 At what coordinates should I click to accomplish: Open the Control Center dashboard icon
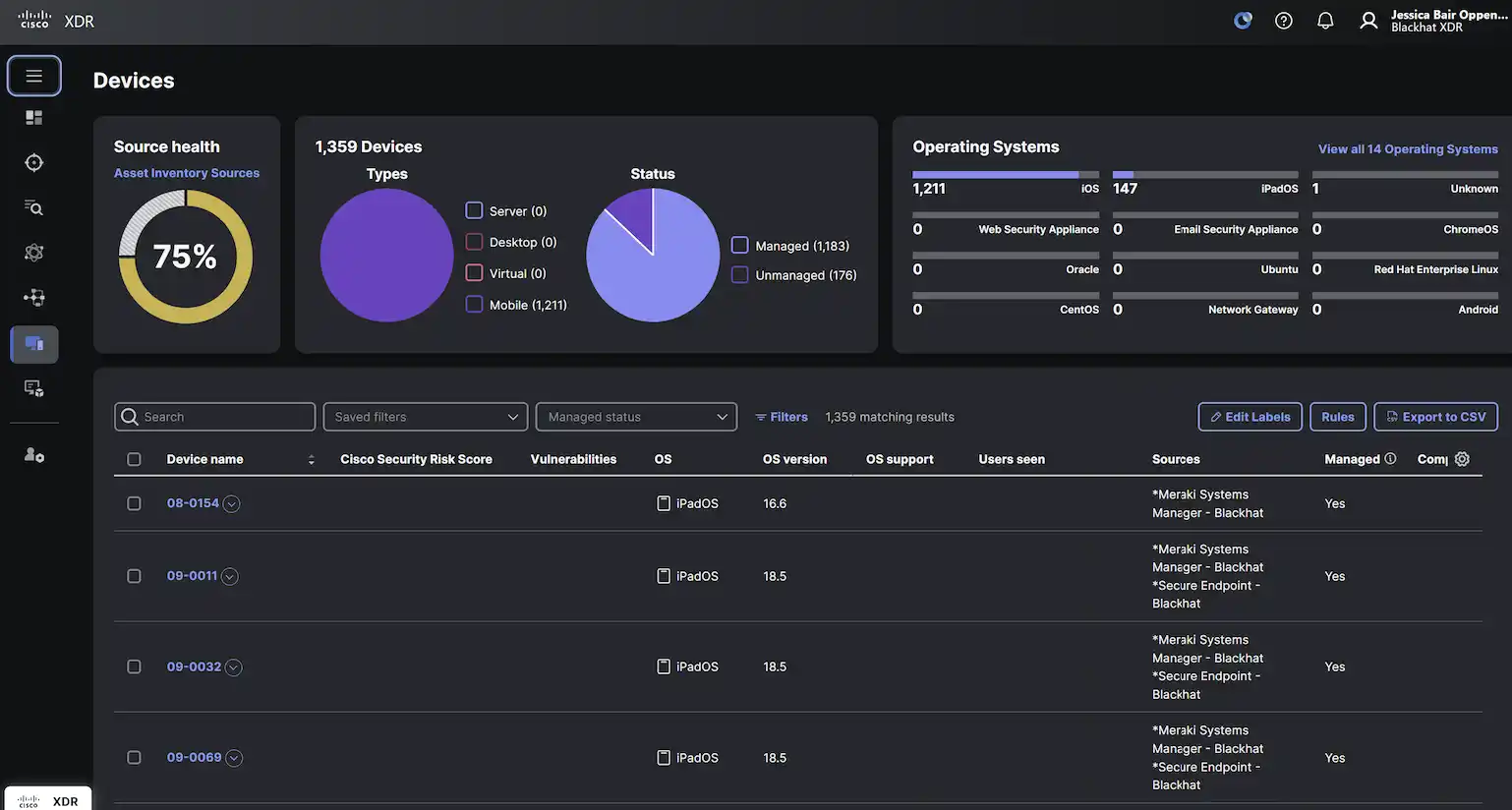33,116
